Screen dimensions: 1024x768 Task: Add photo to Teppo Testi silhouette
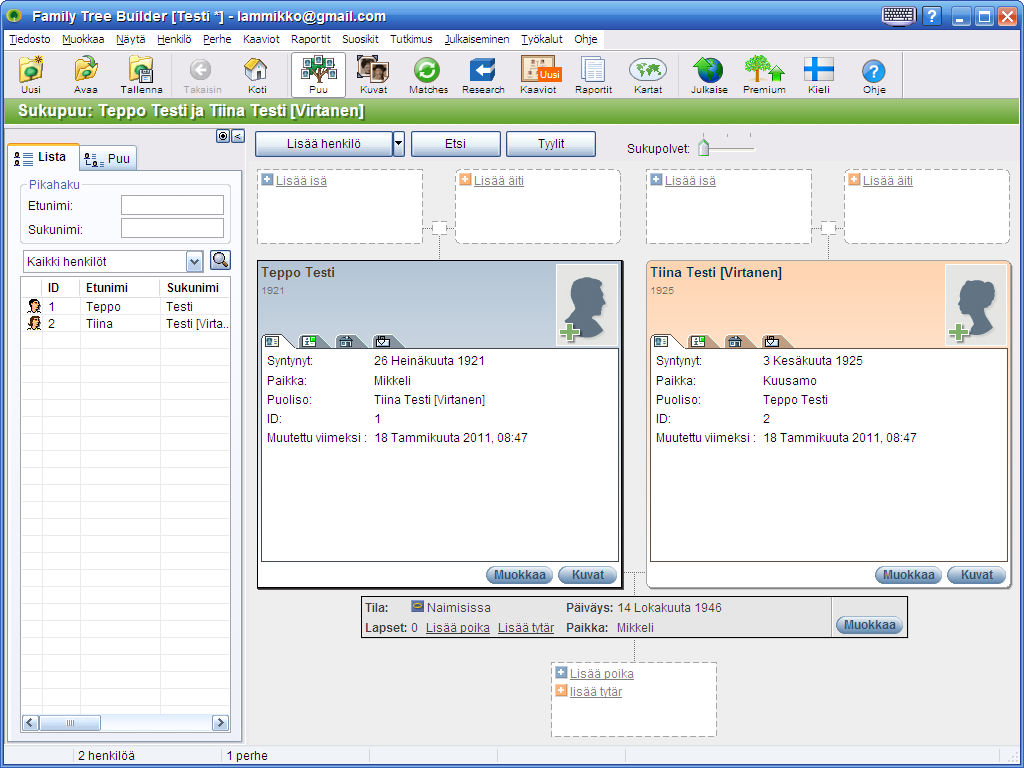click(586, 304)
